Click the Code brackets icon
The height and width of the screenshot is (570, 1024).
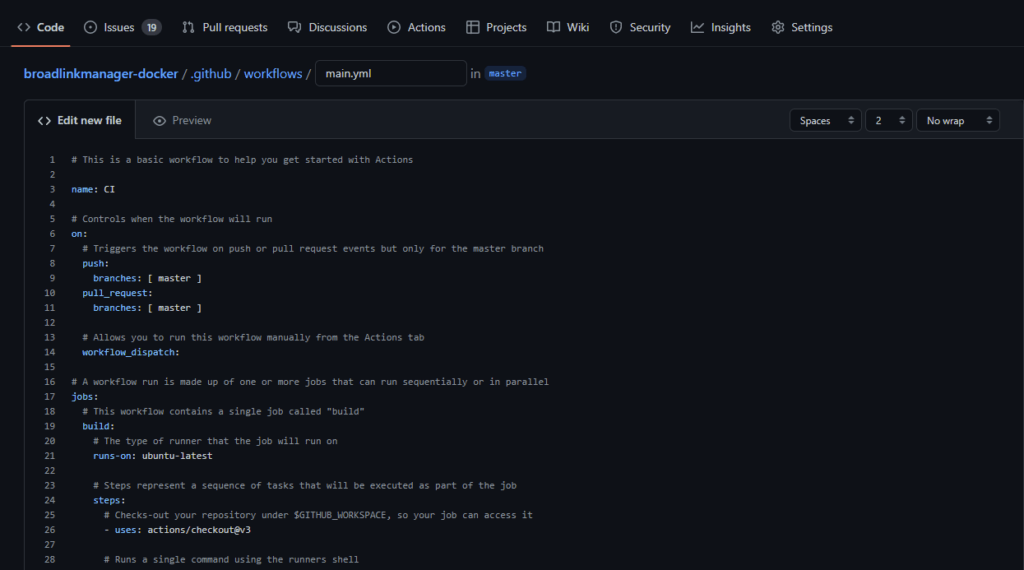tap(24, 27)
